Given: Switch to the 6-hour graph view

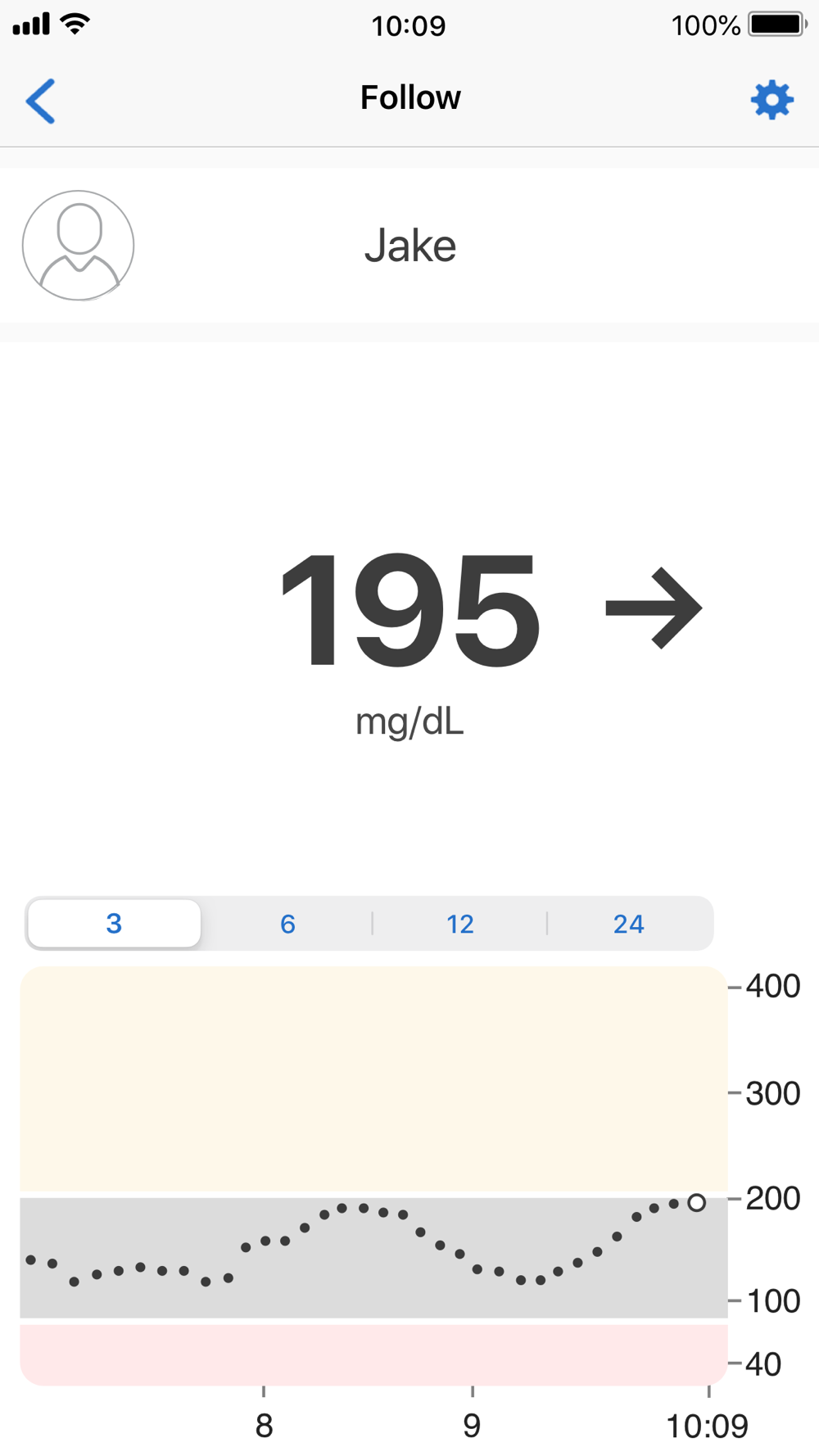Looking at the screenshot, I should tap(287, 924).
